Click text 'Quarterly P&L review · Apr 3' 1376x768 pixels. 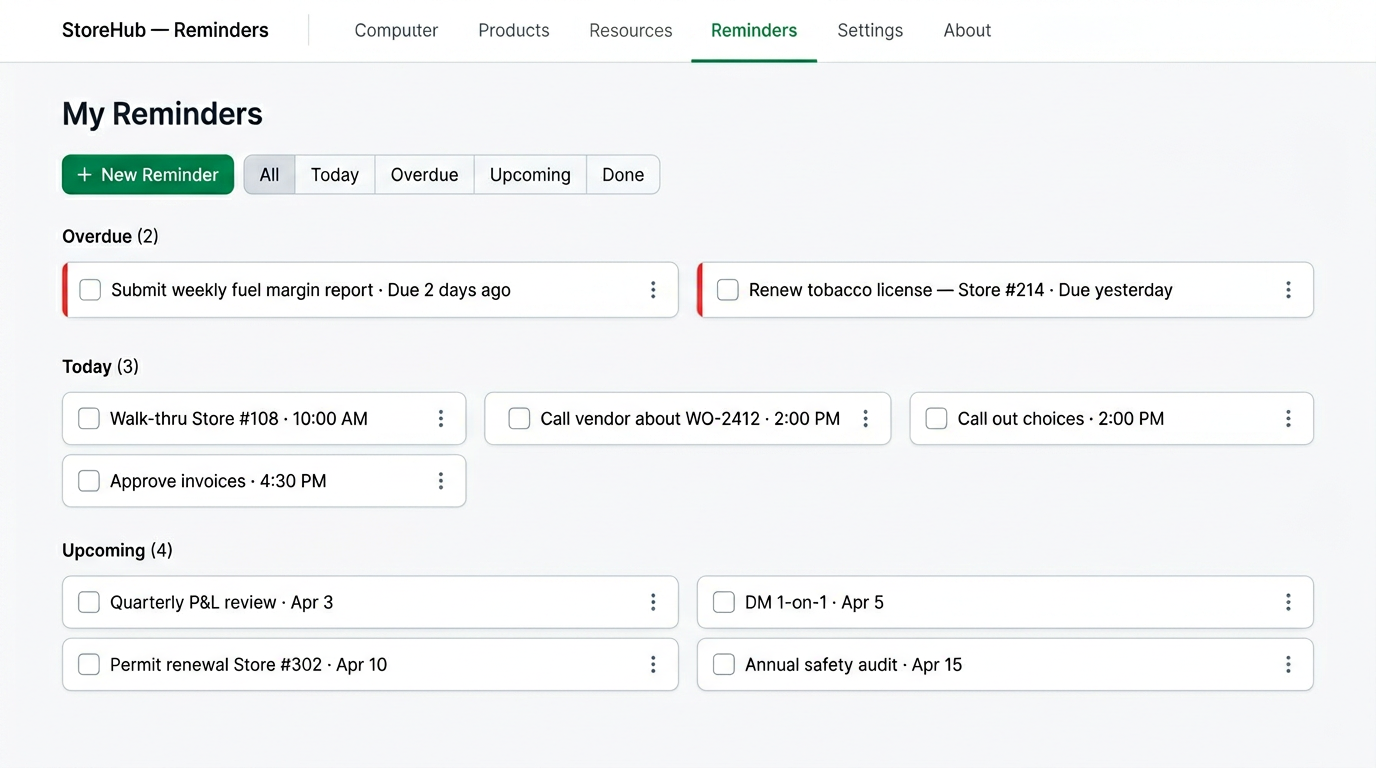click(x=222, y=602)
